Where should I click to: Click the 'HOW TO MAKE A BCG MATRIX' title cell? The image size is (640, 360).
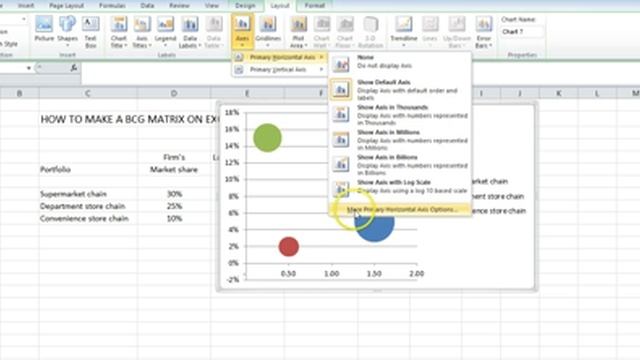[x=129, y=119]
